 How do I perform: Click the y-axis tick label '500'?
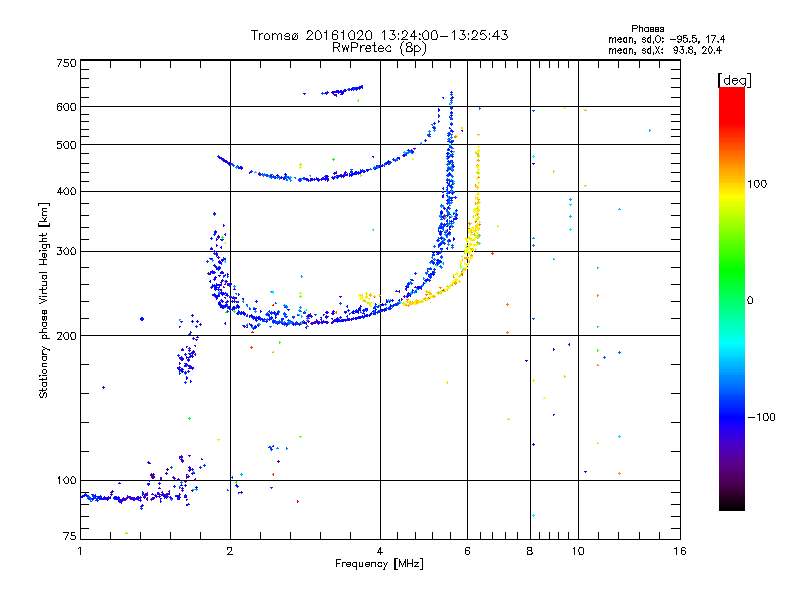[x=66, y=145]
